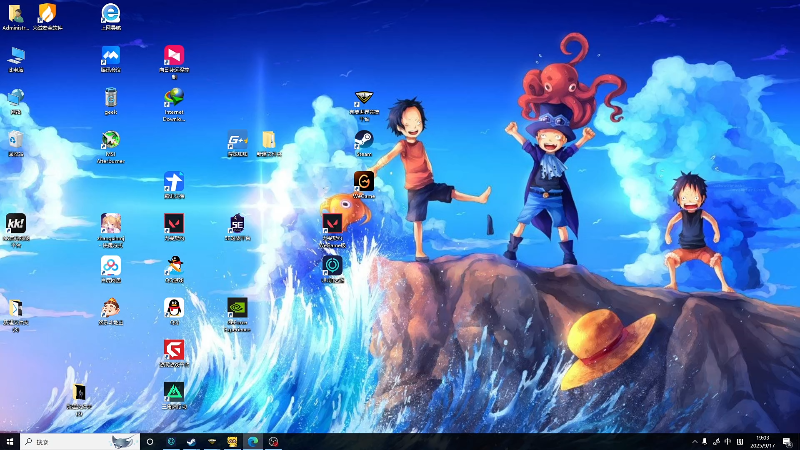Toggle the Chinese 中 input language indicator
Image resolution: width=800 pixels, height=450 pixels.
728,442
